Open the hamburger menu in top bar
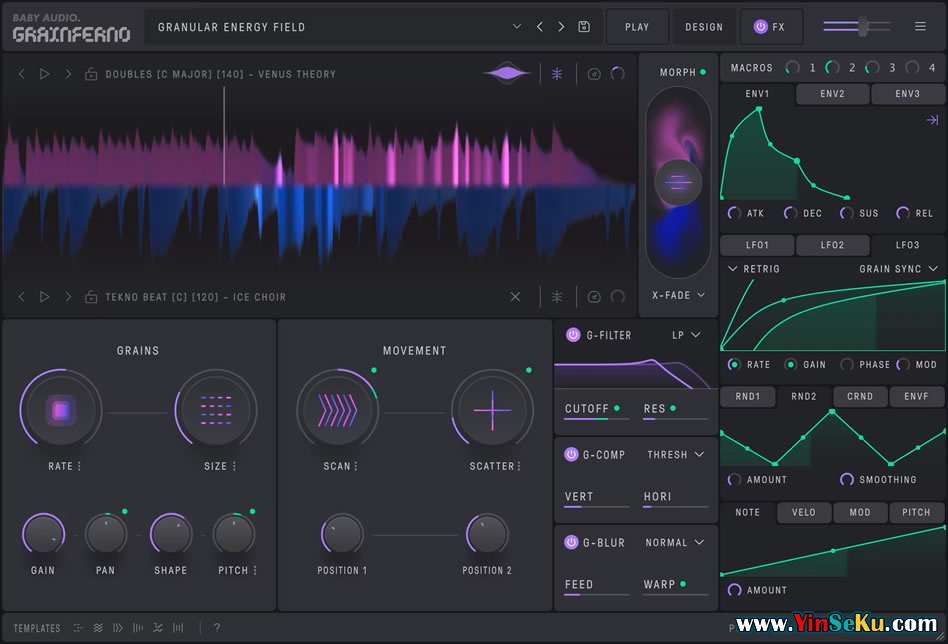The image size is (948, 644). coord(920,27)
